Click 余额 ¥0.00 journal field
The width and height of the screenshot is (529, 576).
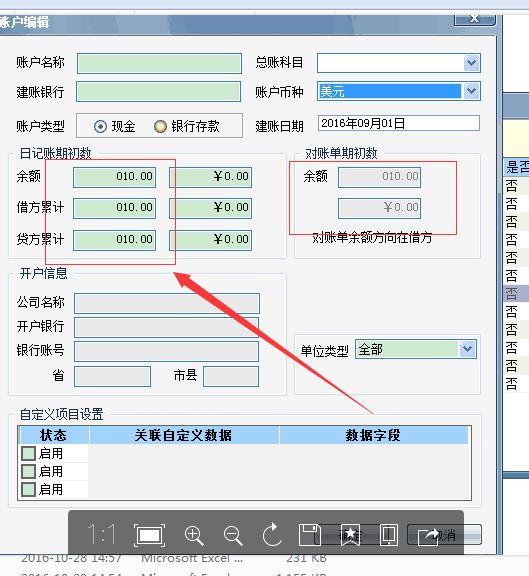pyautogui.click(x=210, y=177)
